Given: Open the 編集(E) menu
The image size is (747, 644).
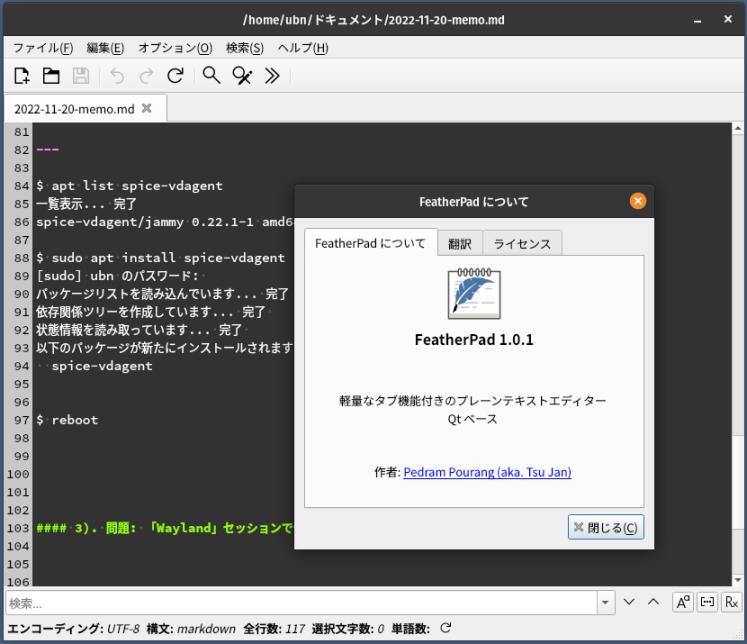Looking at the screenshot, I should (105, 48).
